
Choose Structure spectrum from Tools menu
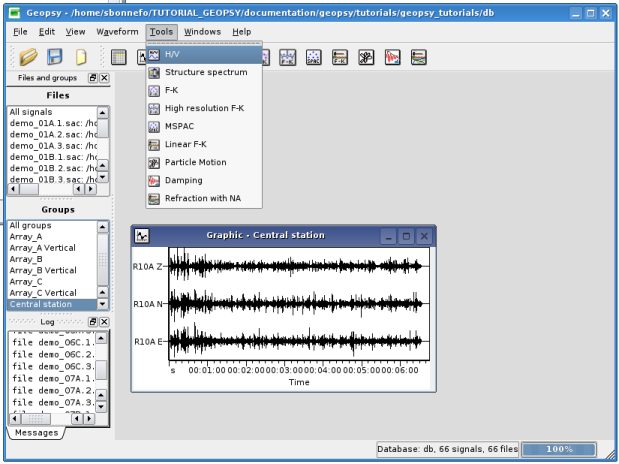coord(204,72)
